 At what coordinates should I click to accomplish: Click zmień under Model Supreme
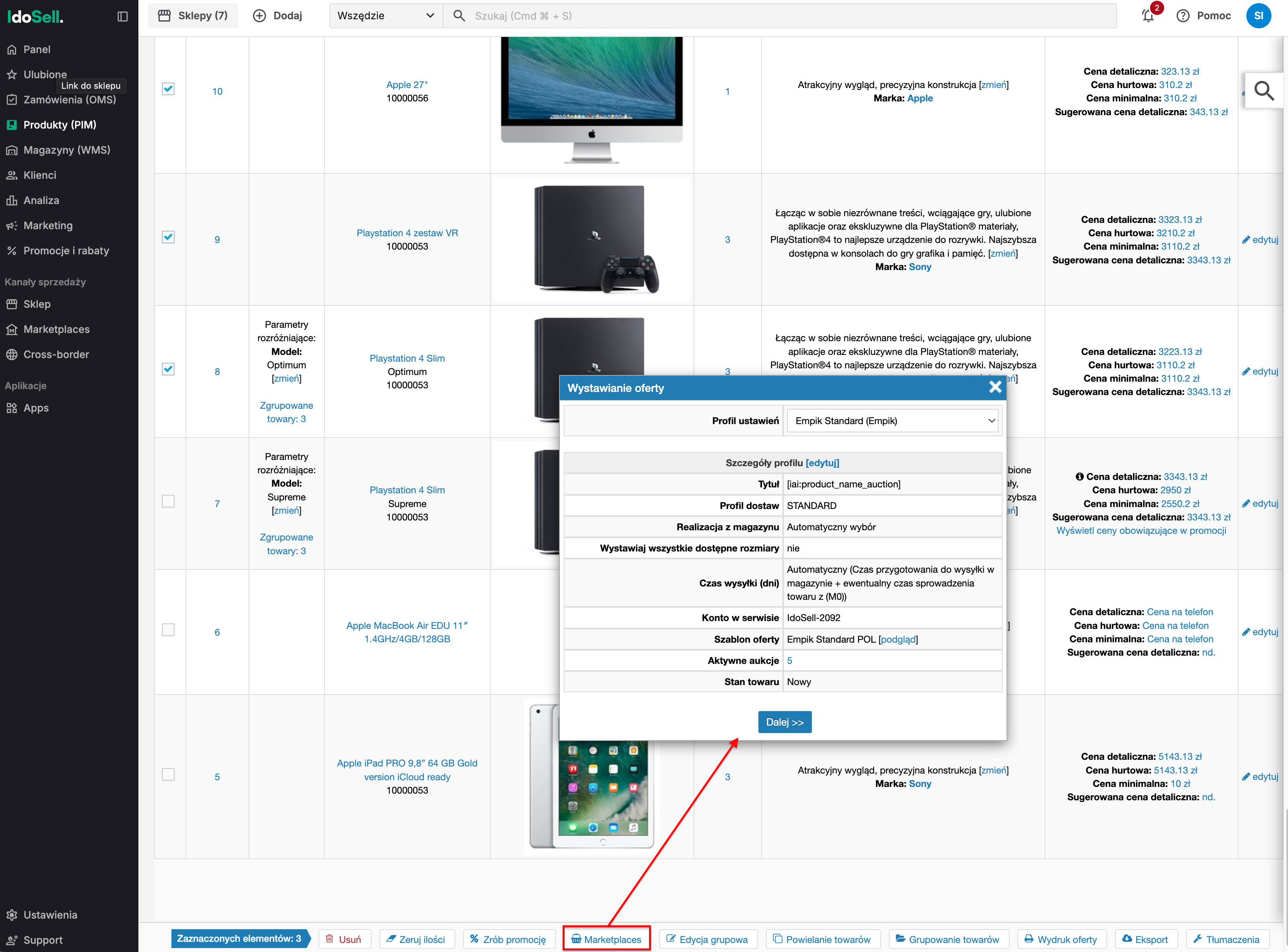point(286,511)
